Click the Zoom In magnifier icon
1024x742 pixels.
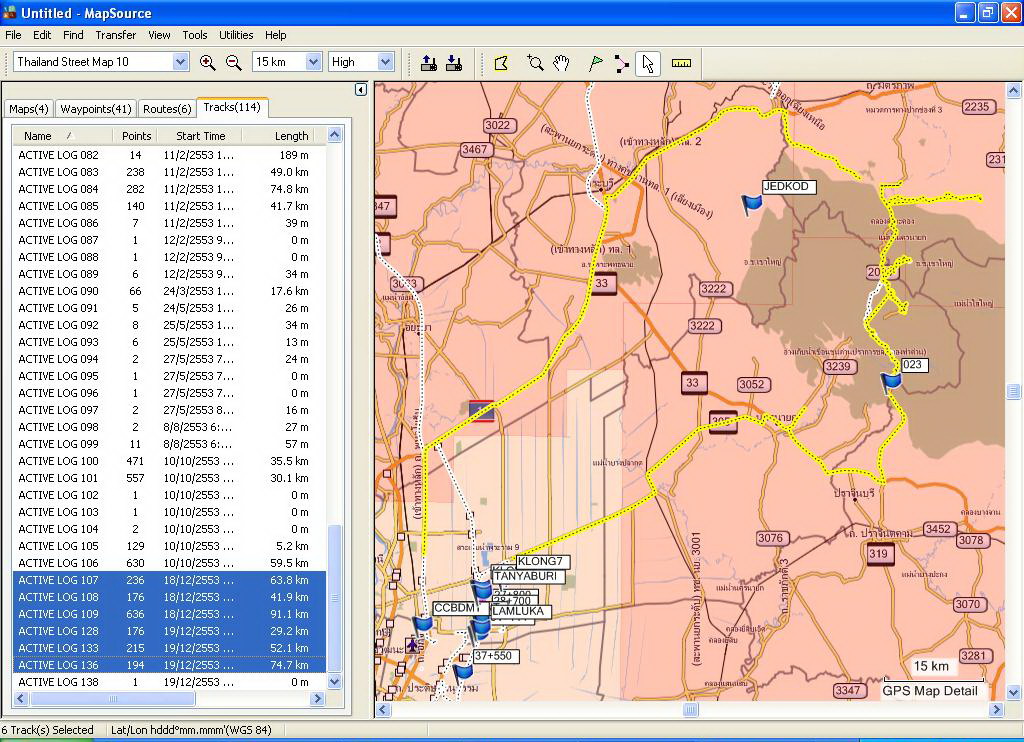coord(208,62)
